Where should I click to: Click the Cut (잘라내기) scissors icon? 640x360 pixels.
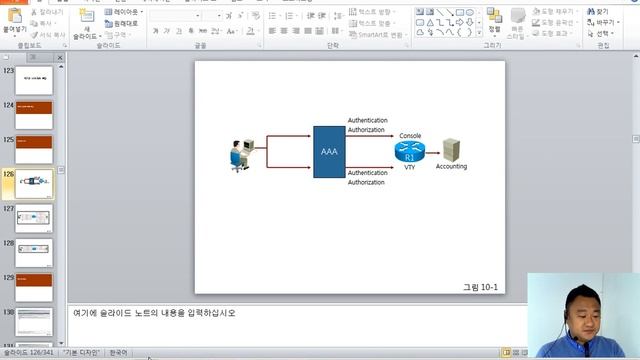pos(34,12)
